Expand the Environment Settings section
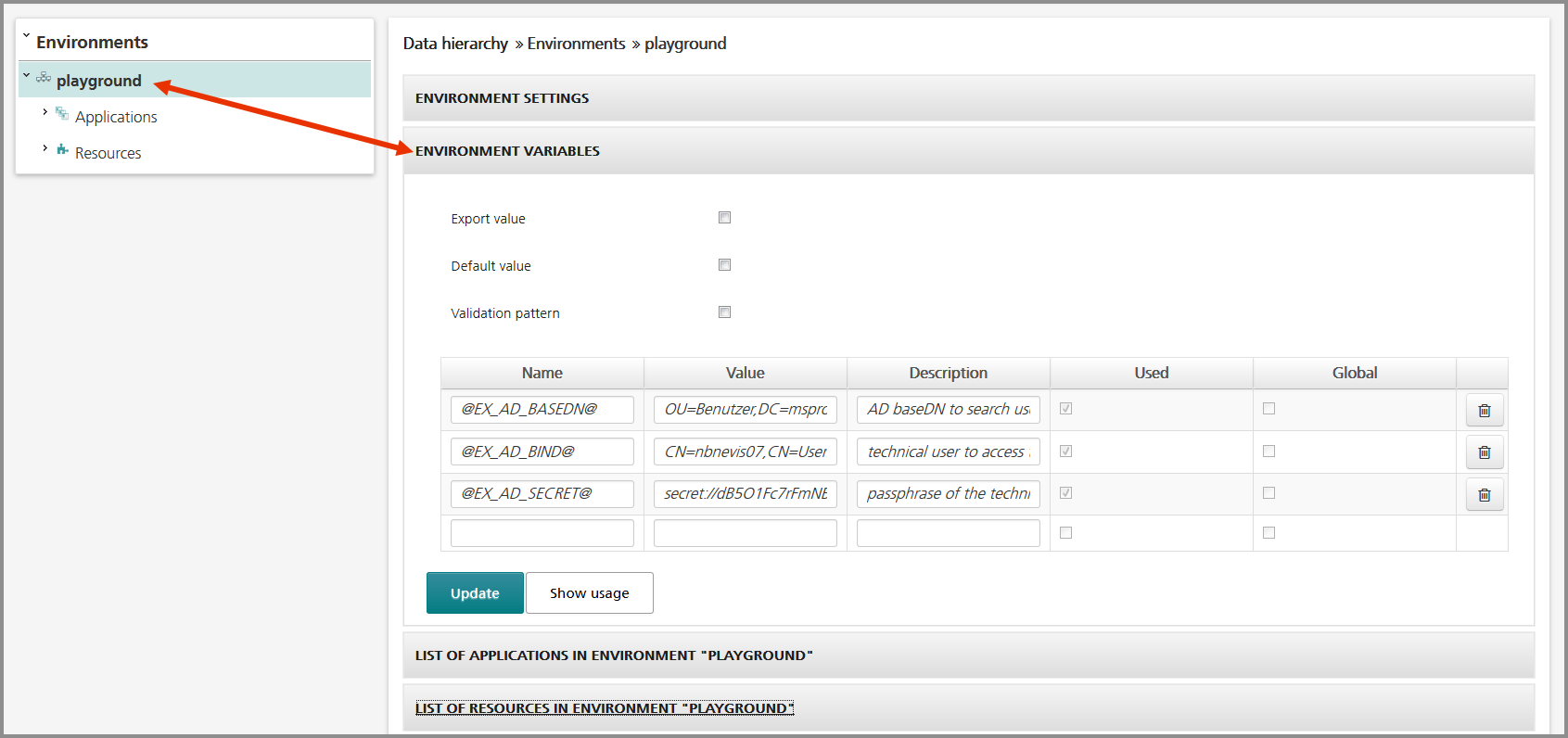1568x738 pixels. coord(968,98)
